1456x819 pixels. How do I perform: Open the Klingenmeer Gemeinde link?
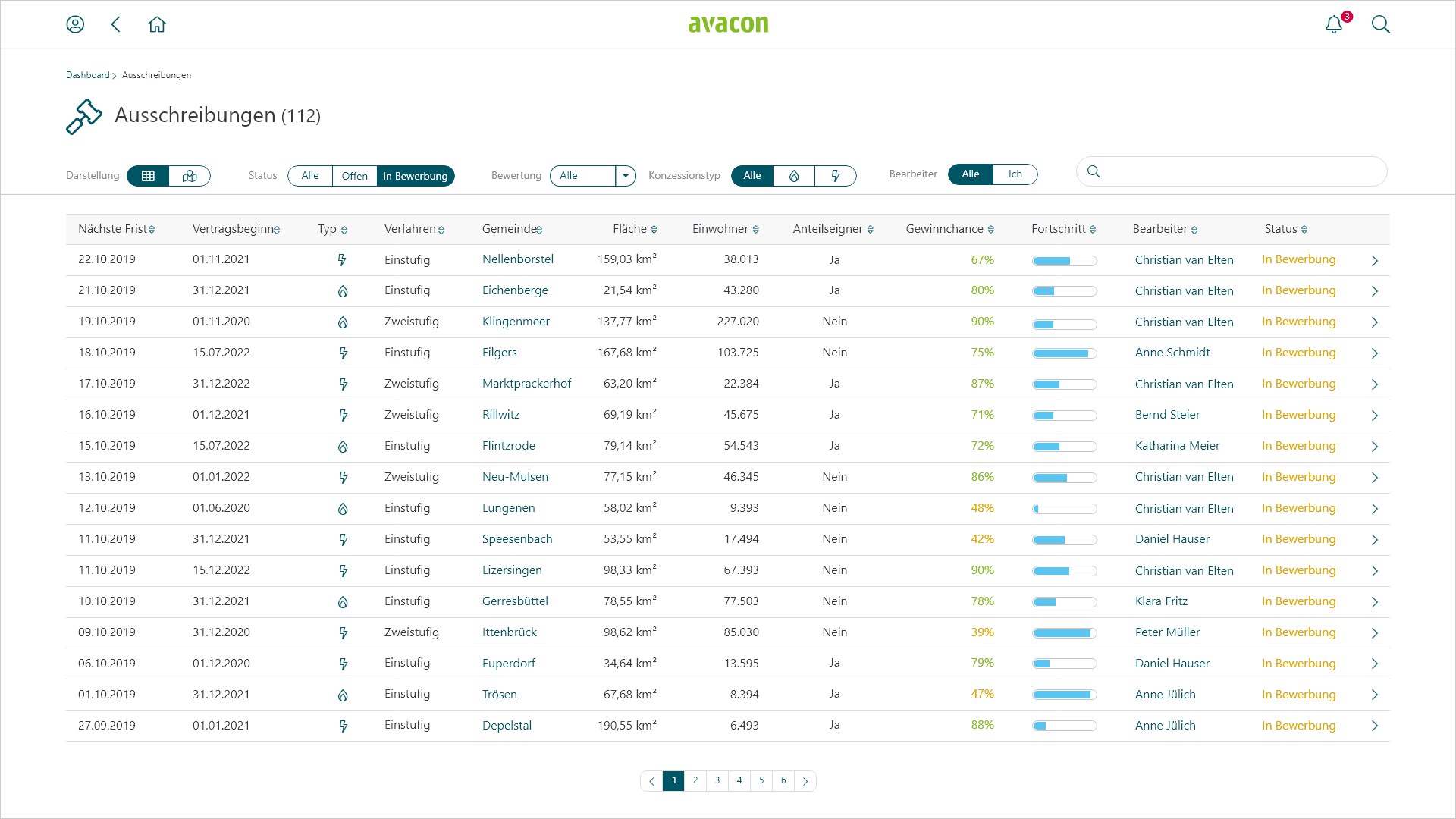pos(516,322)
